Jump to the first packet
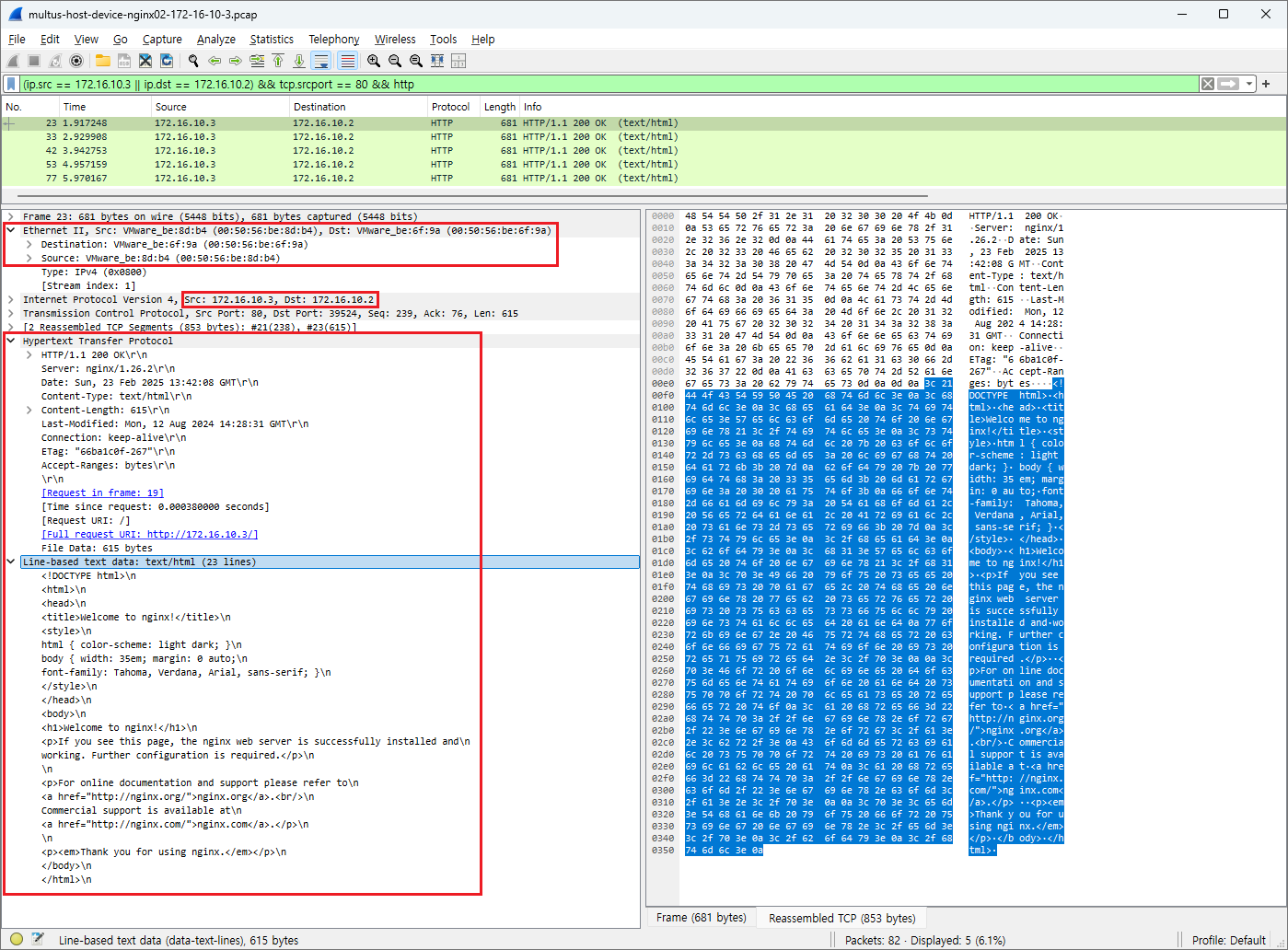The height and width of the screenshot is (950, 1288). (x=278, y=61)
